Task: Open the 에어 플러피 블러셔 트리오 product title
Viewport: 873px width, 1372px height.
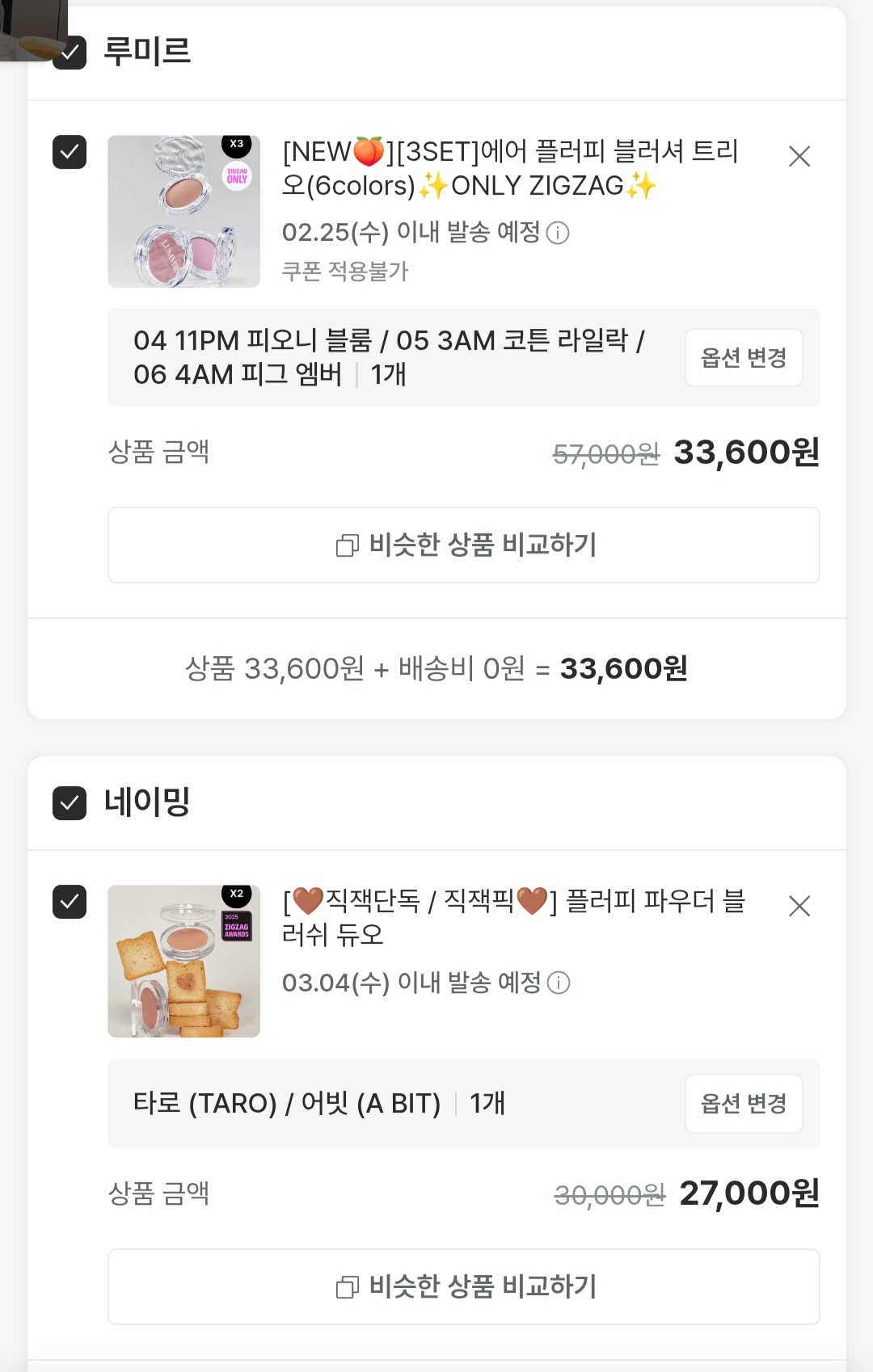Action: (509, 168)
